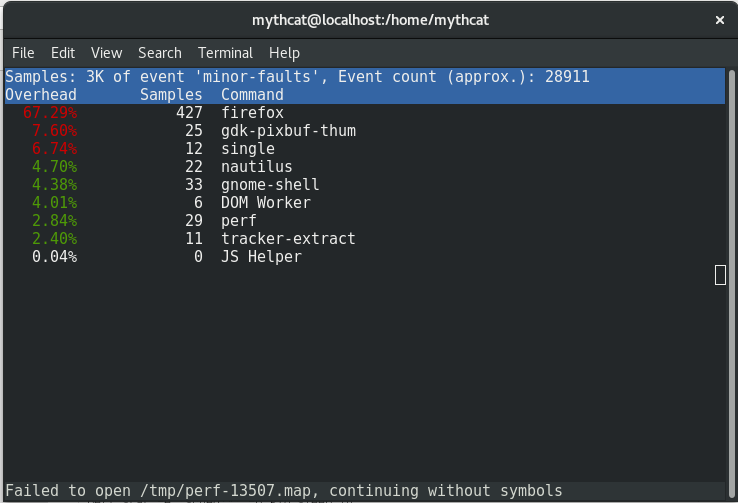
Task: Open the Search menu
Action: pyautogui.click(x=160, y=53)
